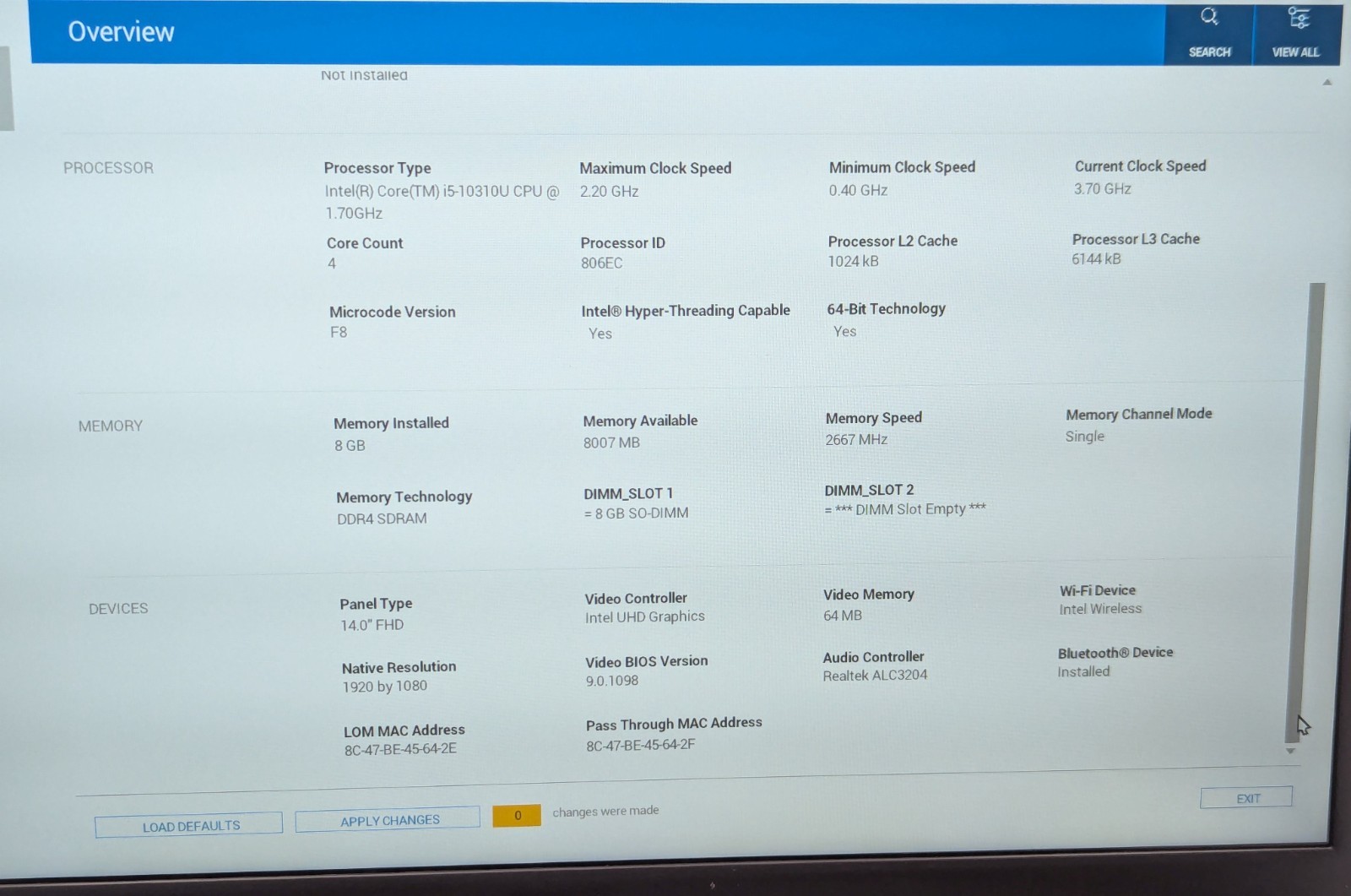
Task: Click the Processor L3 Cache value 6144 kB
Action: [x=1096, y=259]
